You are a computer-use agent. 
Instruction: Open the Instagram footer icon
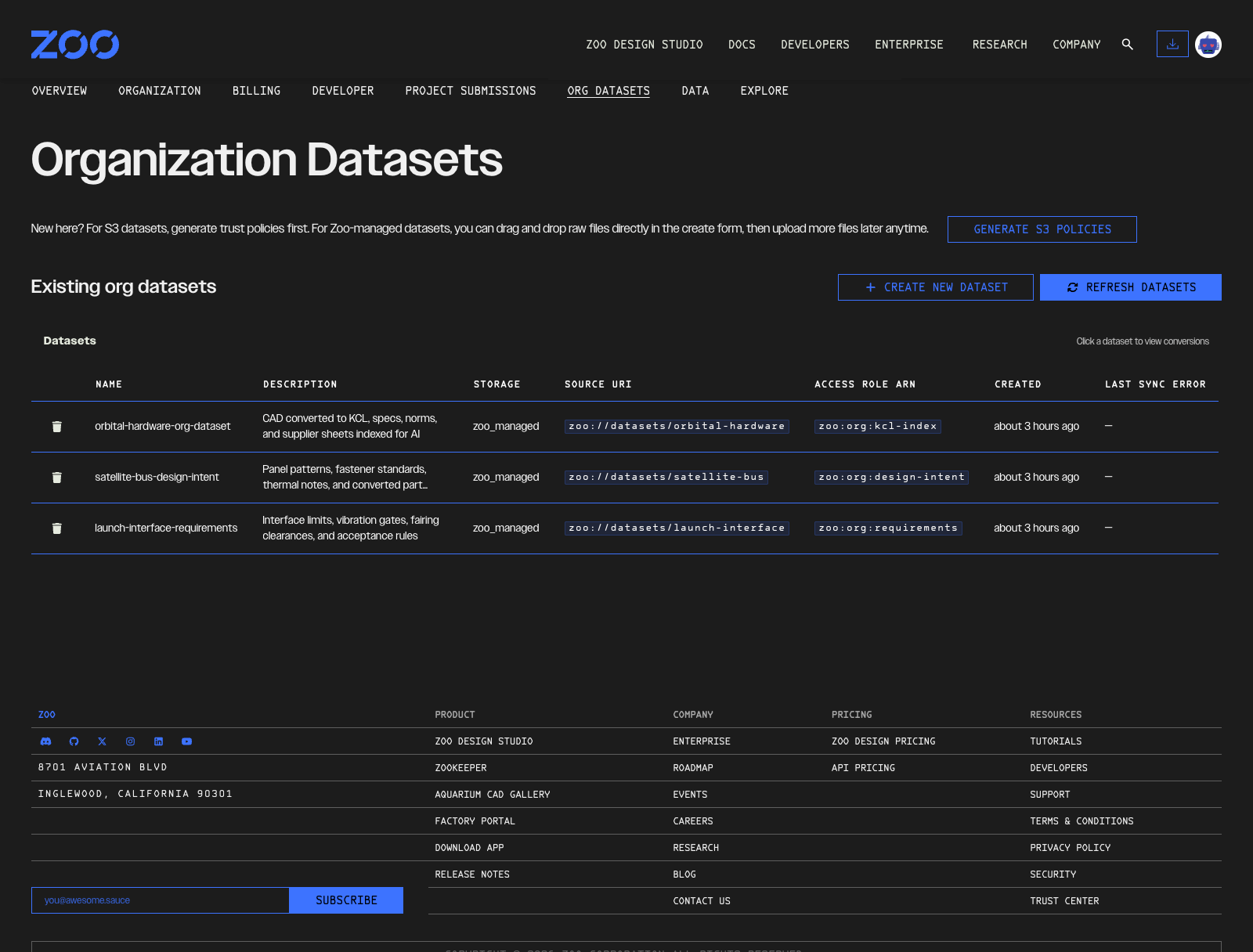pyautogui.click(x=131, y=741)
